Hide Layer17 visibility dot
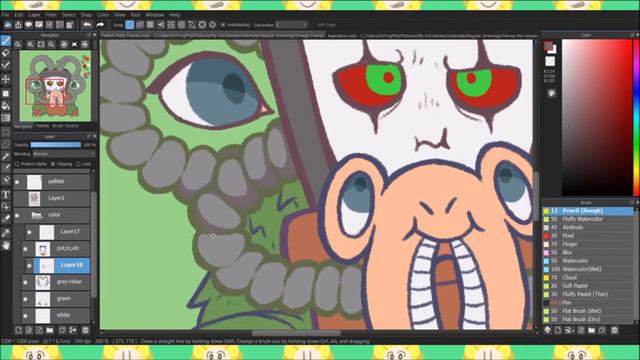The height and width of the screenshot is (360, 640). (29, 232)
